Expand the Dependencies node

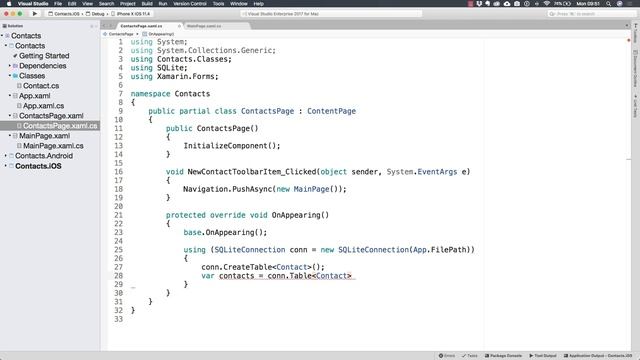tap(10, 66)
